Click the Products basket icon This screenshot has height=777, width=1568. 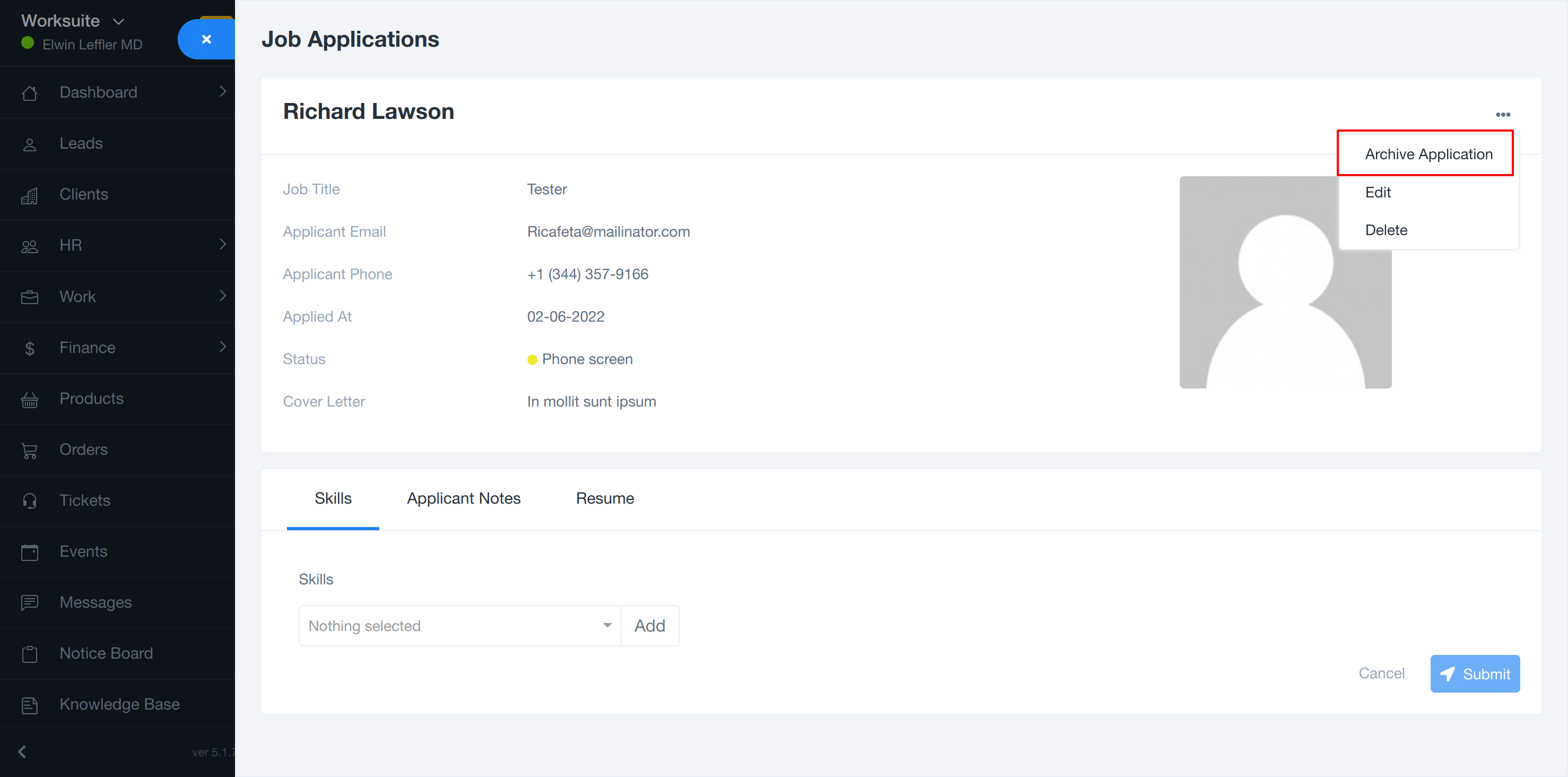(x=29, y=400)
